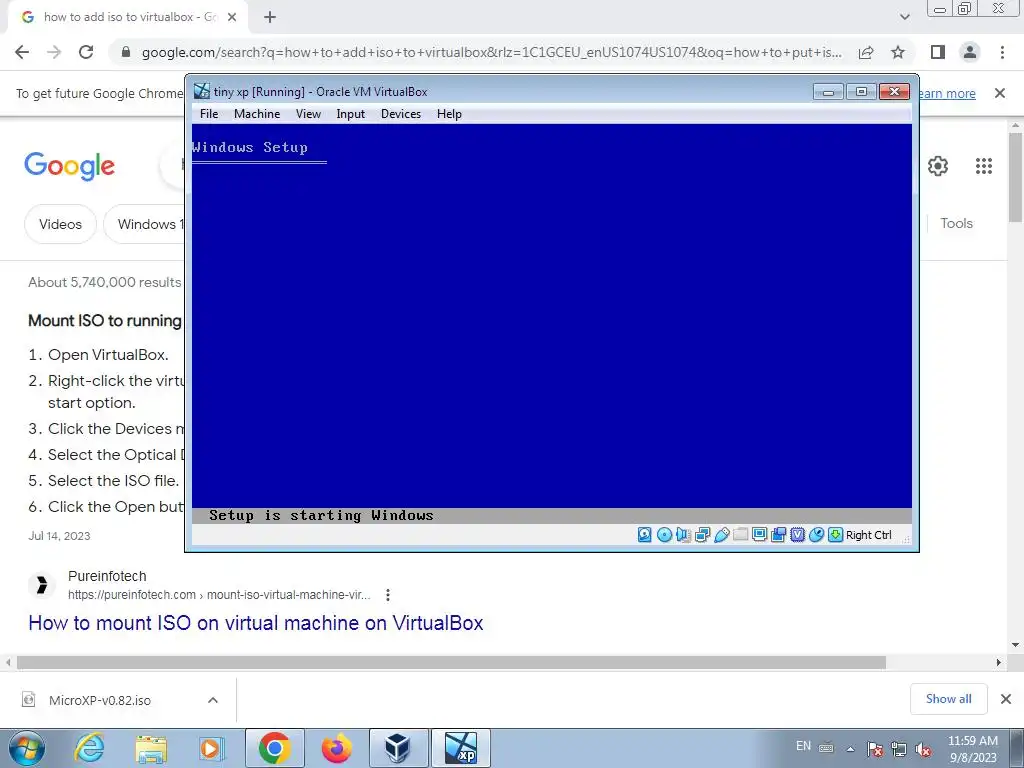Close the 'how to add iso' tab
Image resolution: width=1024 pixels, height=768 pixels.
pyautogui.click(x=232, y=17)
